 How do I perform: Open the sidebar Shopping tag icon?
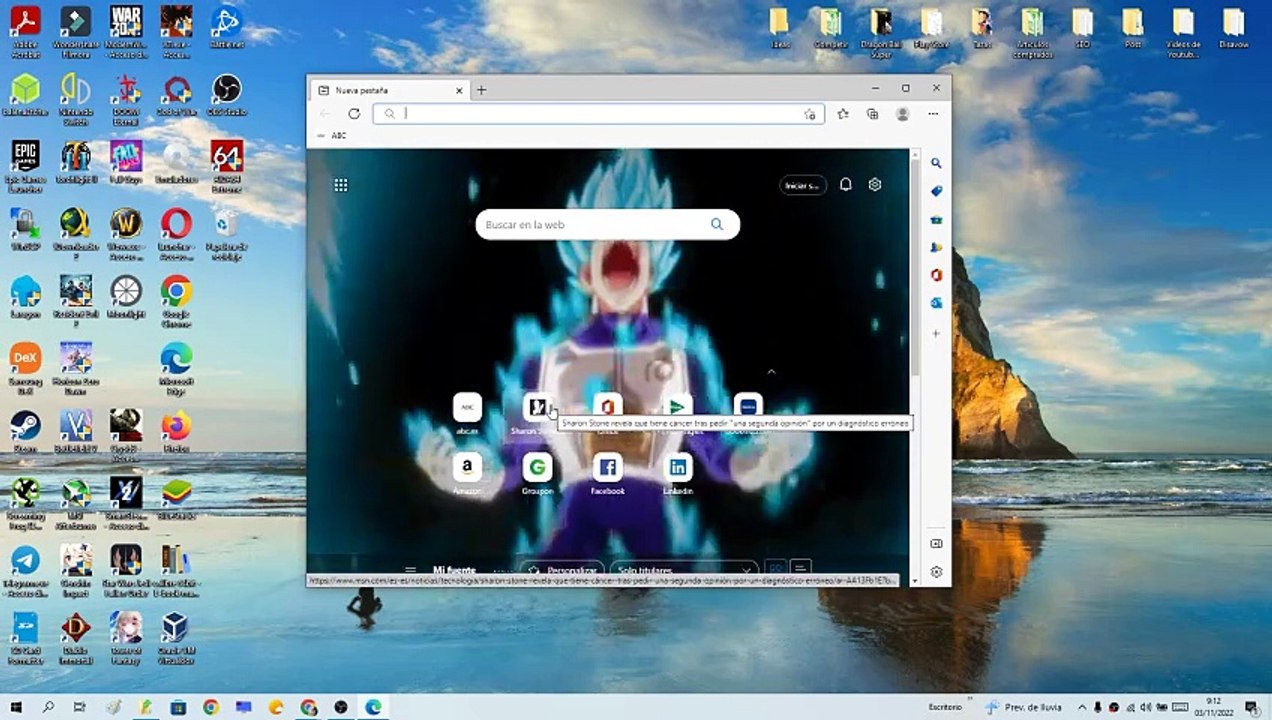pos(936,191)
